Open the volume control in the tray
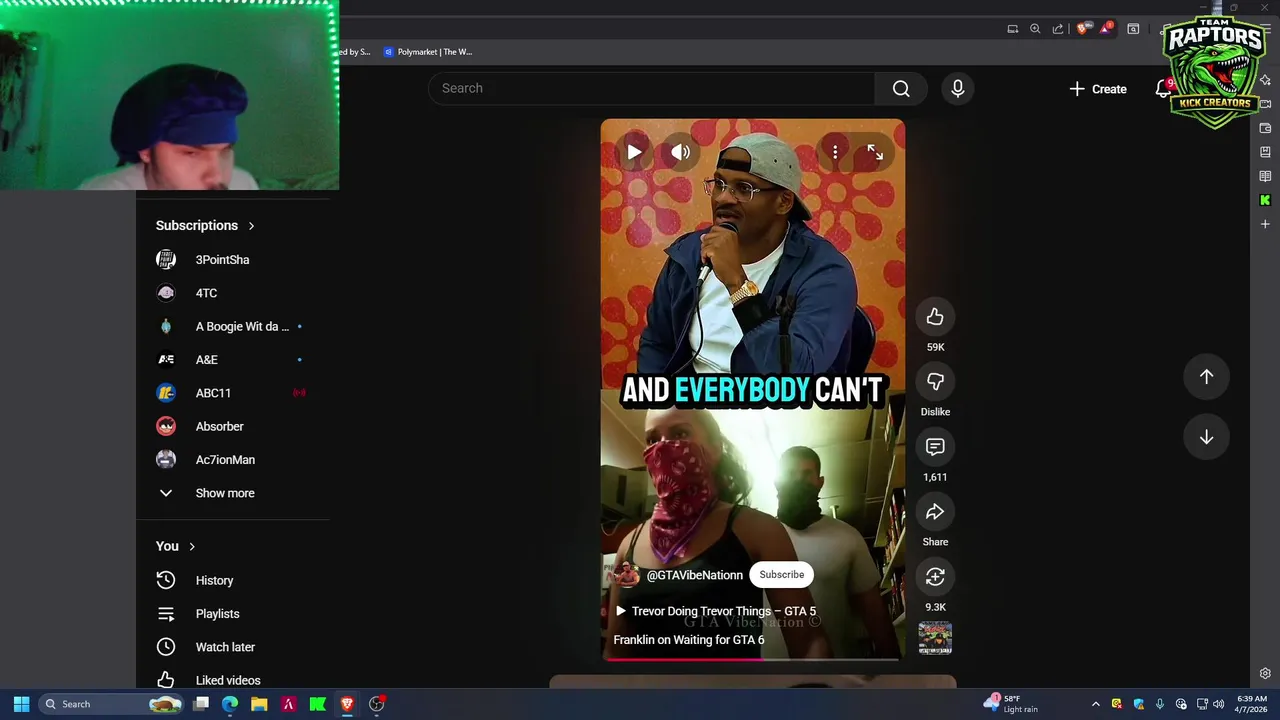 (x=1218, y=704)
